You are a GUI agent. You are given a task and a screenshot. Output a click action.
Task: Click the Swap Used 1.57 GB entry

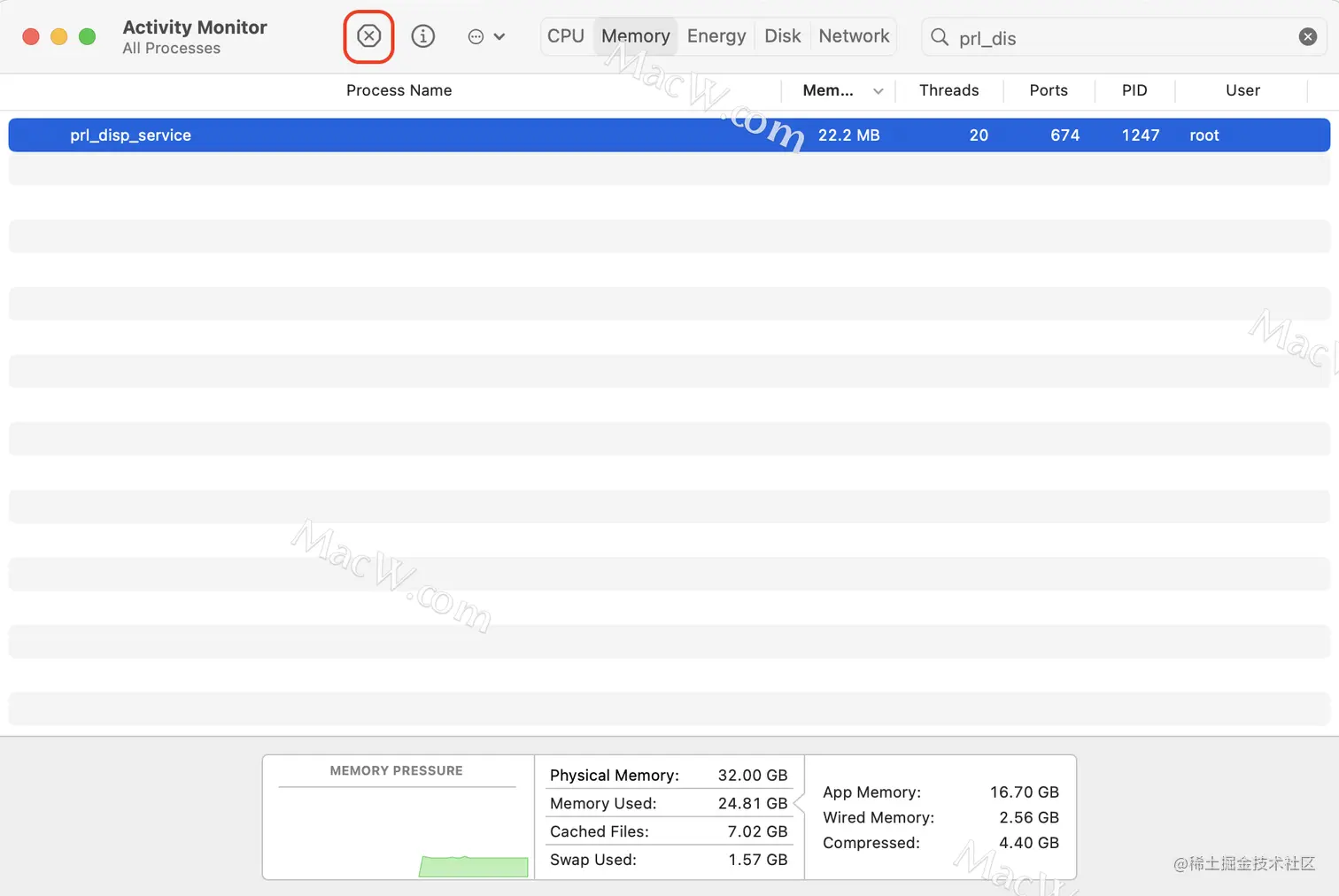[x=669, y=860]
